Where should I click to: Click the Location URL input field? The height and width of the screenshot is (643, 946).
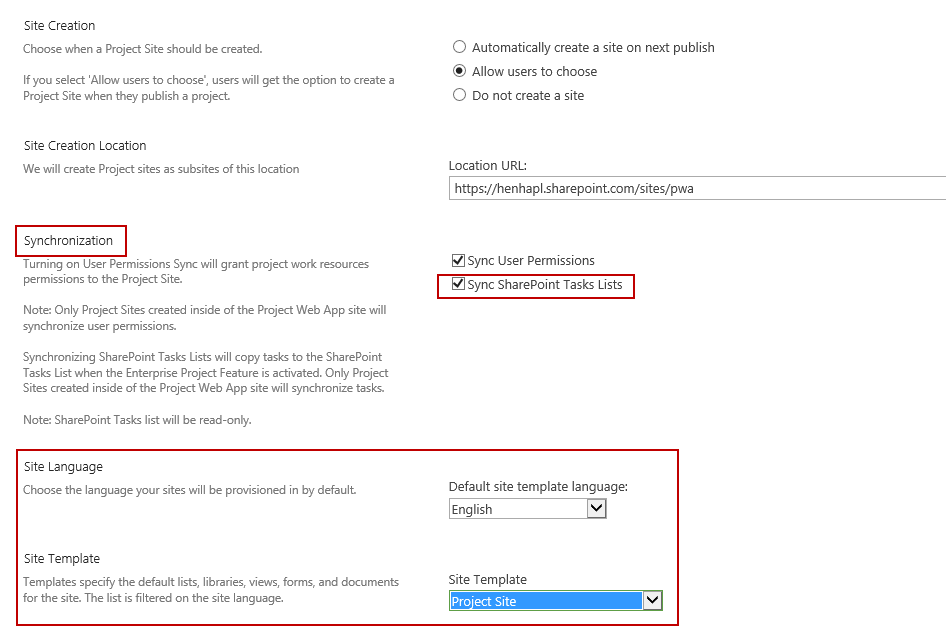[697, 188]
